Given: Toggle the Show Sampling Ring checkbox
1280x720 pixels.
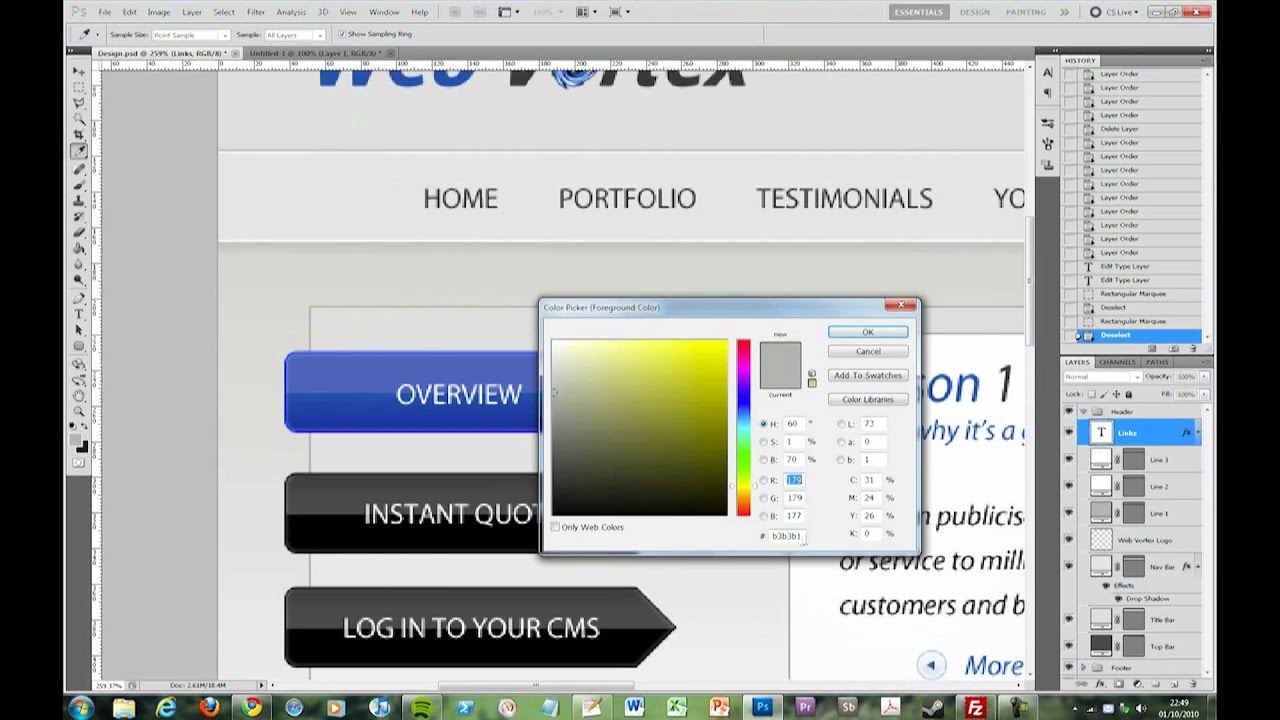Looking at the screenshot, I should tap(342, 34).
